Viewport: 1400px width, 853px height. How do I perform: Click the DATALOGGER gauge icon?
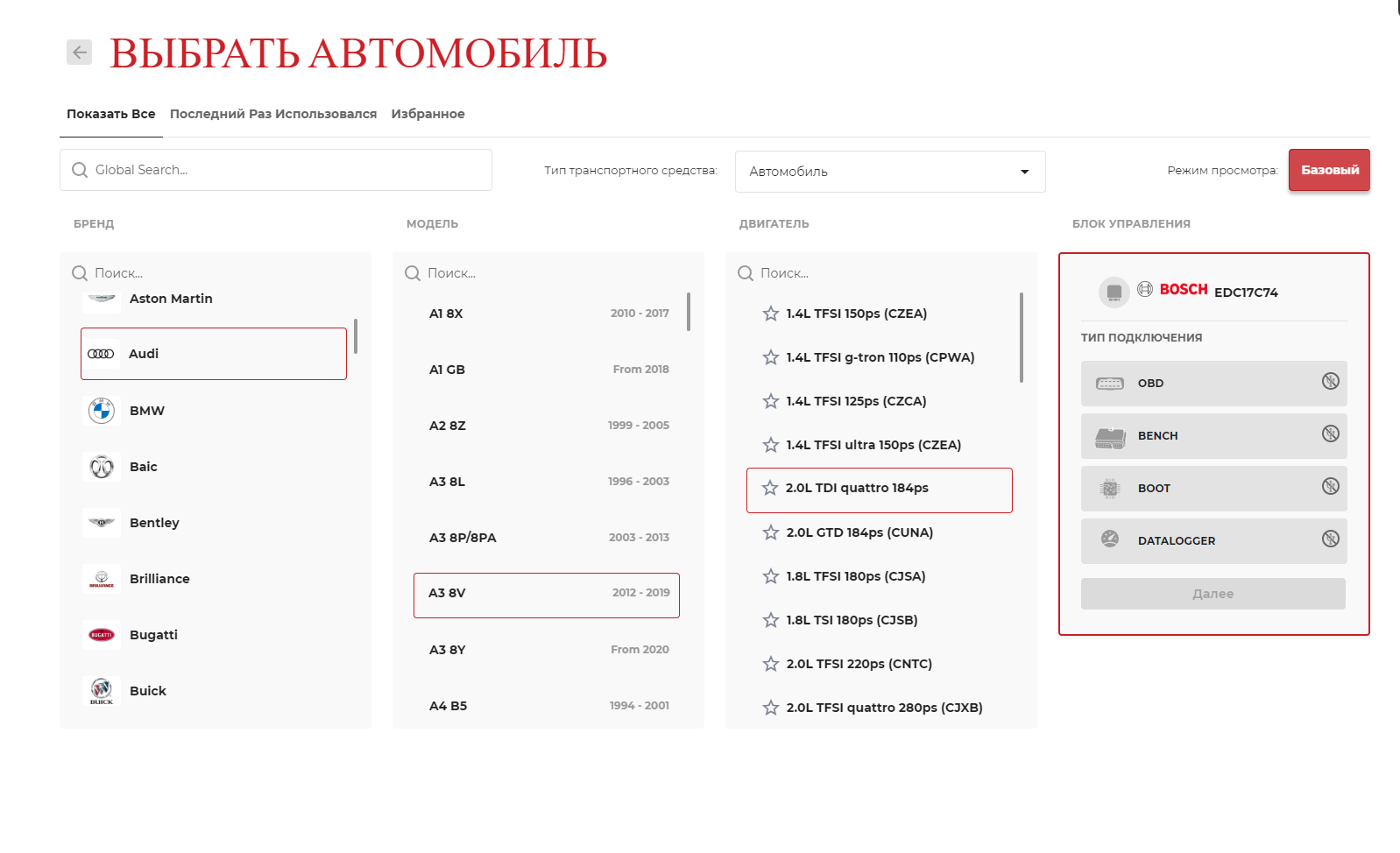(x=1109, y=540)
